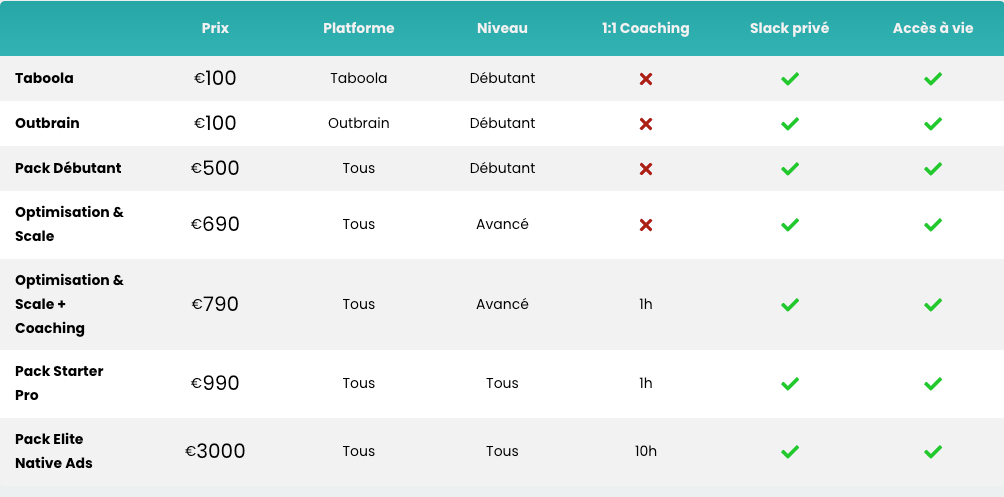
Task: Click red cross in Optimisation & Scale row
Action: click(645, 225)
